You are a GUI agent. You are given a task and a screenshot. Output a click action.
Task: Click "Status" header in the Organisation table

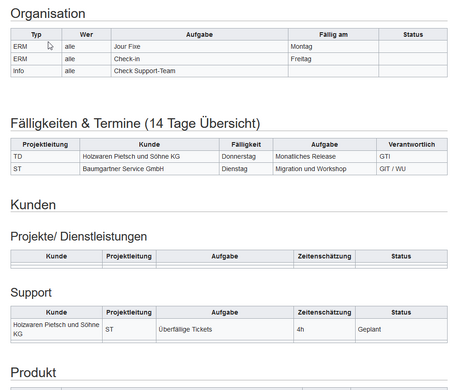click(x=413, y=35)
